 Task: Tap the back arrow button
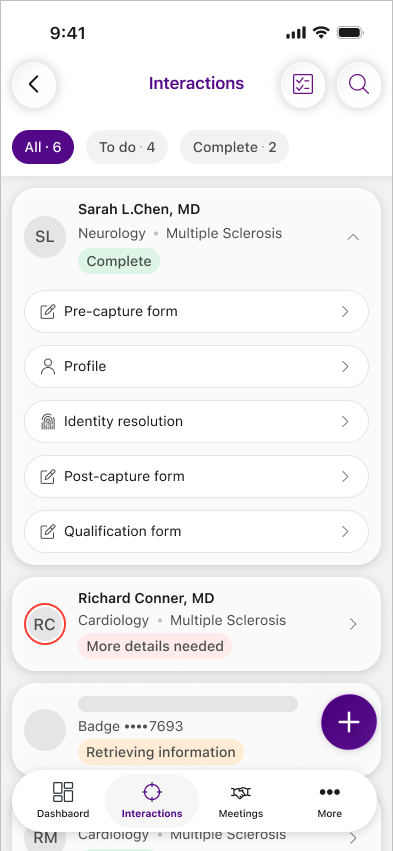34,84
